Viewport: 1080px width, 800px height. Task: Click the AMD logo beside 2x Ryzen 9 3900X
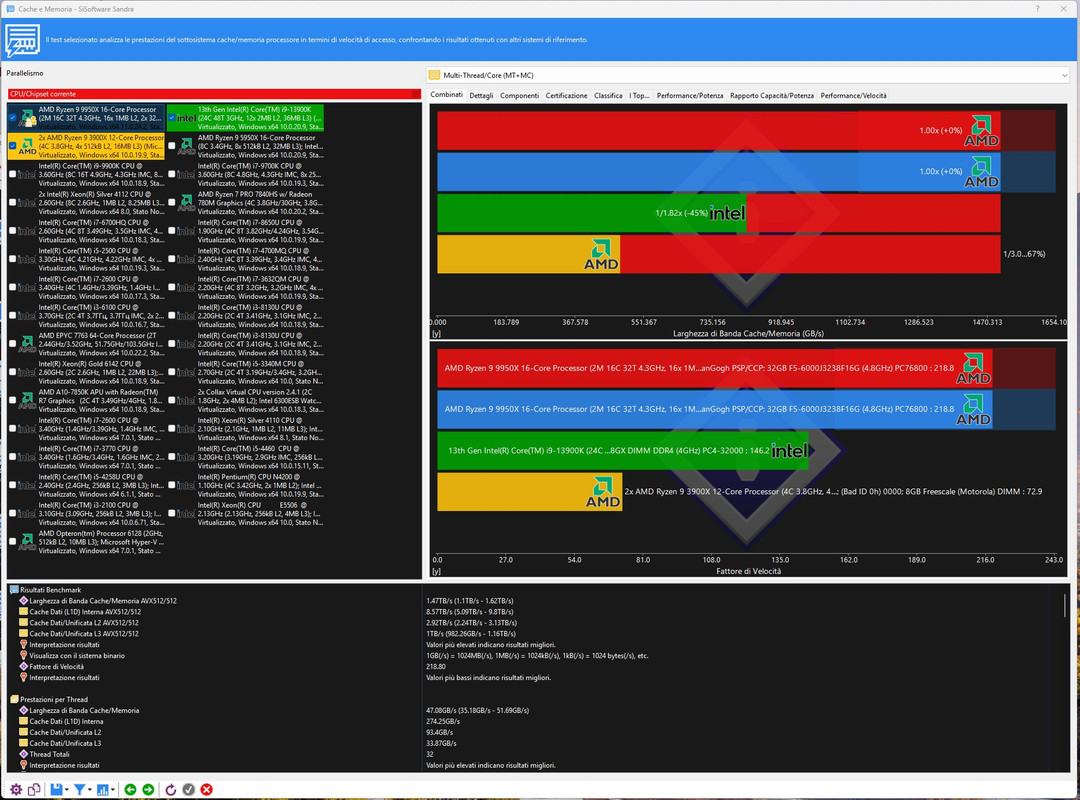tap(28, 147)
